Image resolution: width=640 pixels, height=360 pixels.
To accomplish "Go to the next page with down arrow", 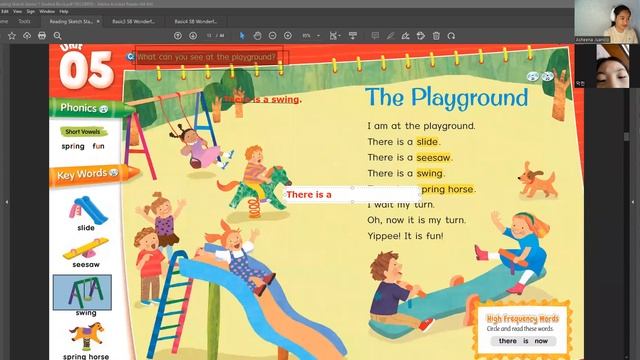I will [x=193, y=36].
